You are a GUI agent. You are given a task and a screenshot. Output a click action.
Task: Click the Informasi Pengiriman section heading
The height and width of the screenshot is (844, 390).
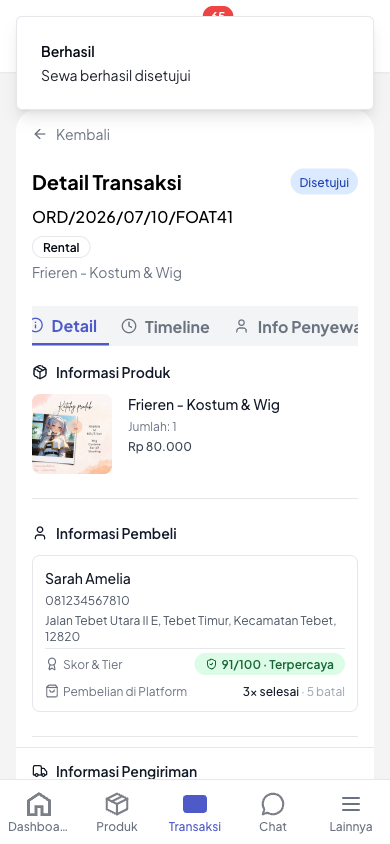126,771
